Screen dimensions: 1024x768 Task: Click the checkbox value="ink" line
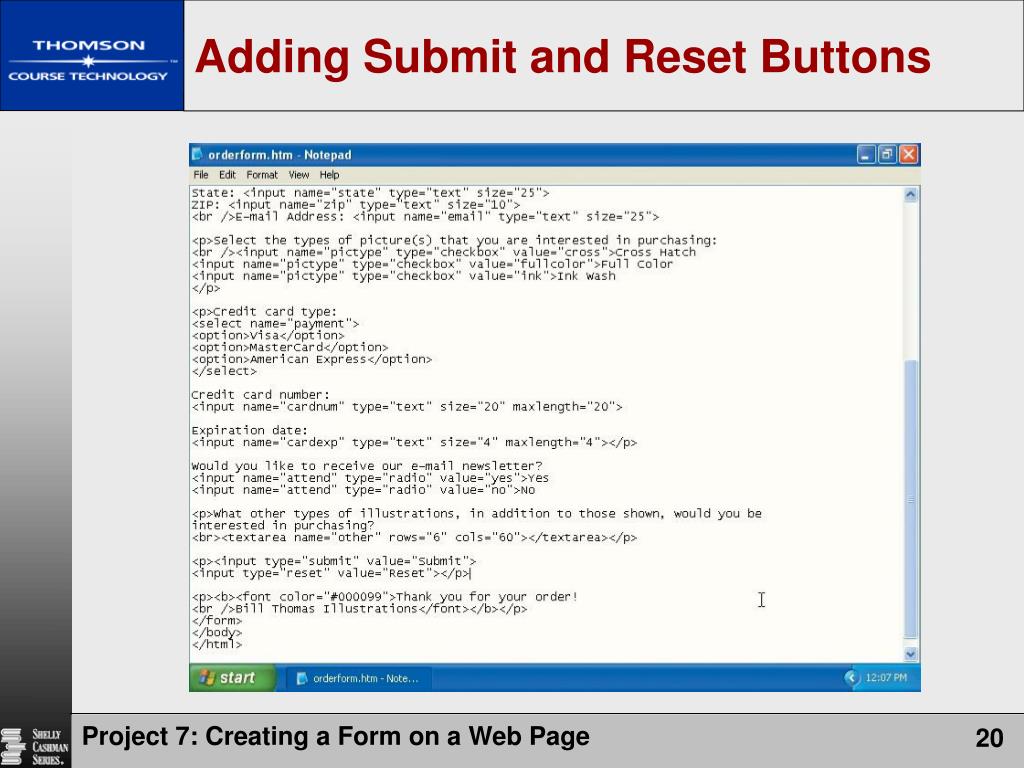tap(403, 276)
